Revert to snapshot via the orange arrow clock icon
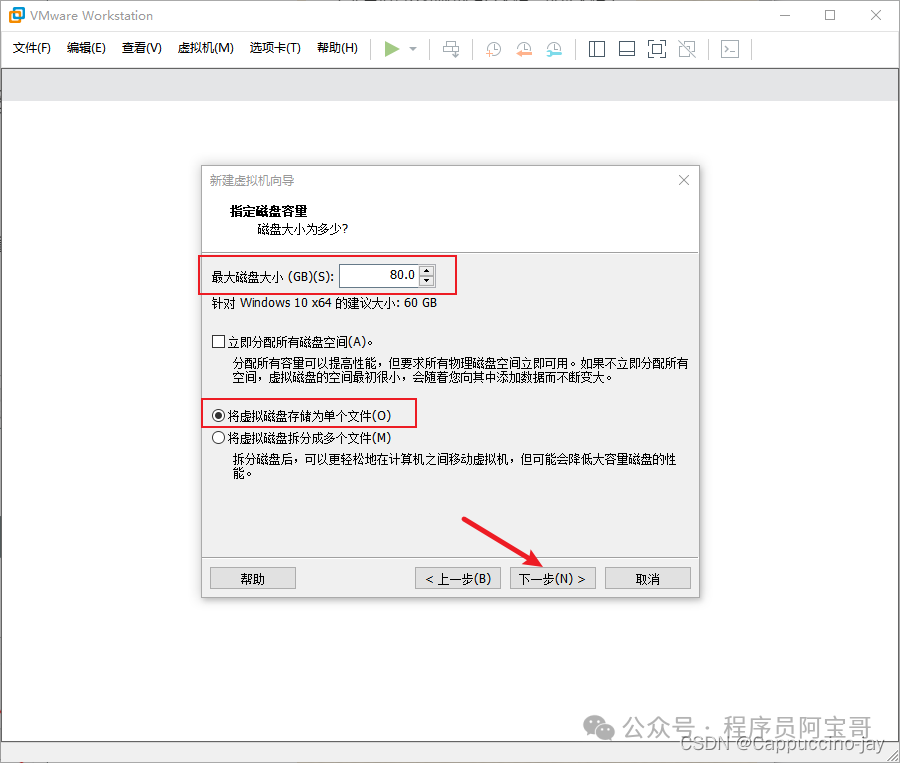900x763 pixels. (523, 49)
